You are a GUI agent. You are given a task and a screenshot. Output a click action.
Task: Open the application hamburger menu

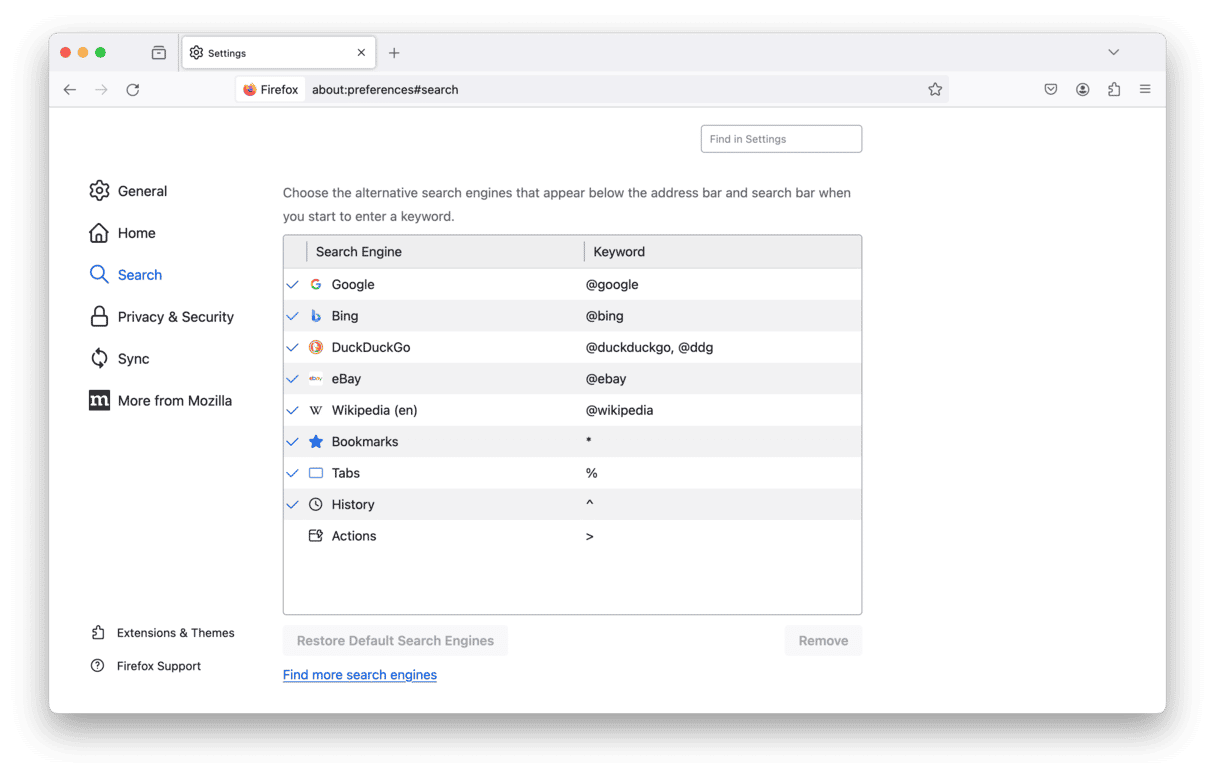[x=1145, y=90]
